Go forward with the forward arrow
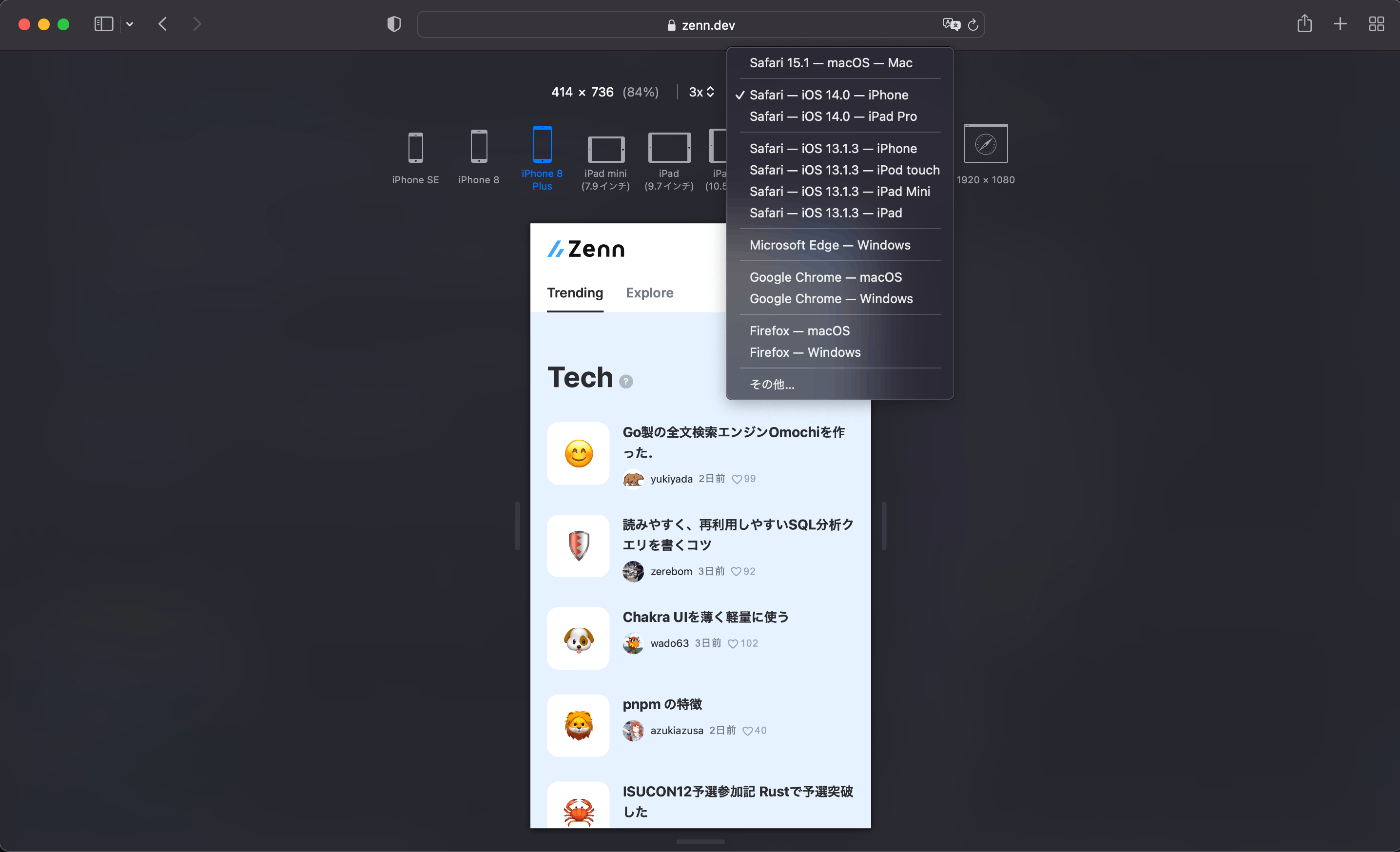Screen dimensions: 1400x852 (197, 24)
